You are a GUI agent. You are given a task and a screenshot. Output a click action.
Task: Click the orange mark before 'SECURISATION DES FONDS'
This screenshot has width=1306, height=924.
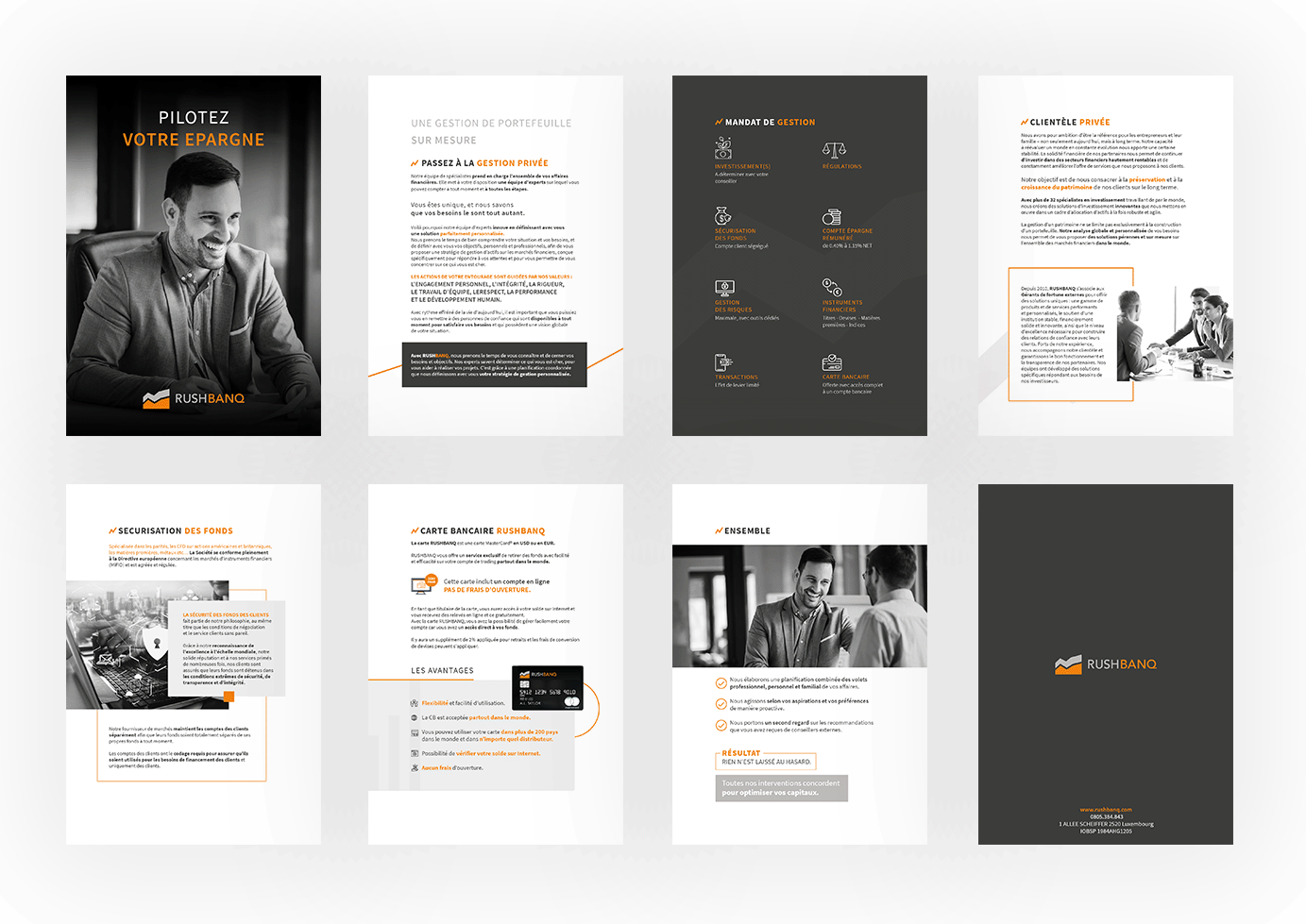click(112, 530)
